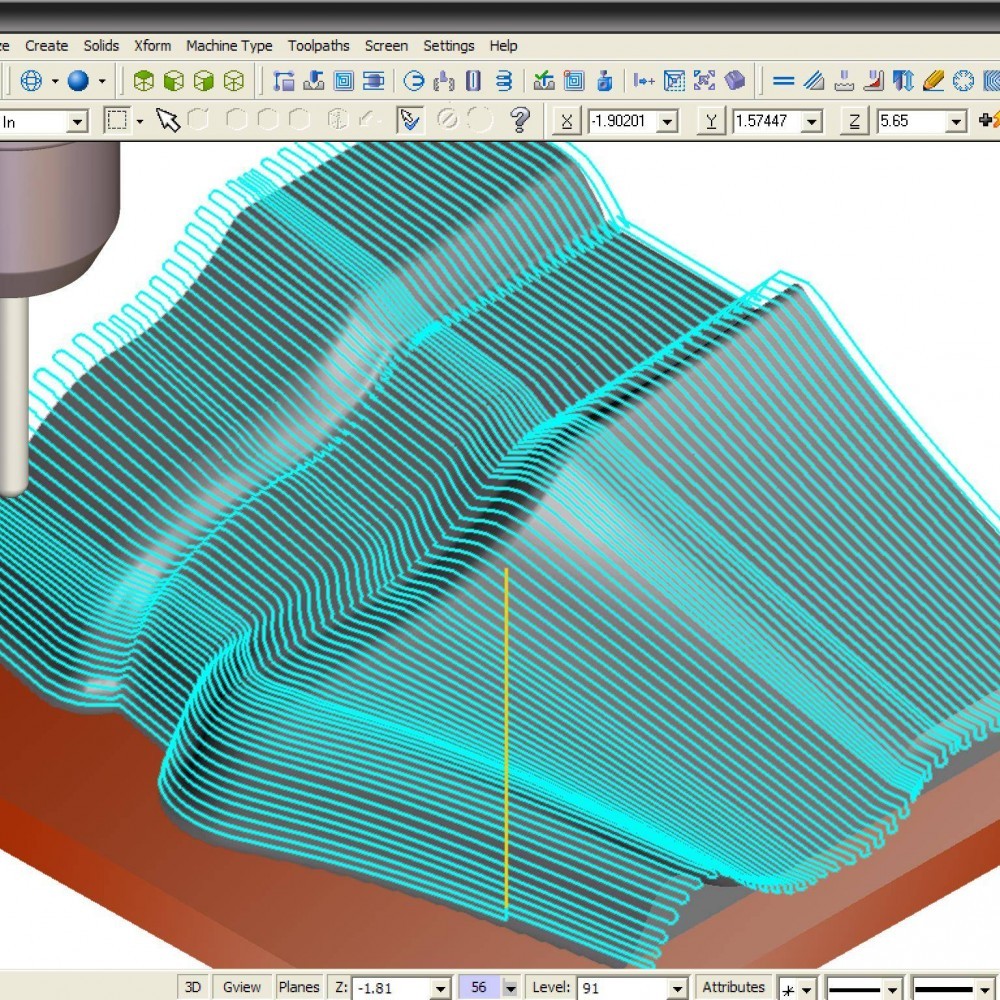Viewport: 1000px width, 1000px height.
Task: Click the red pencil corner toolpath icon
Action: [x=874, y=81]
